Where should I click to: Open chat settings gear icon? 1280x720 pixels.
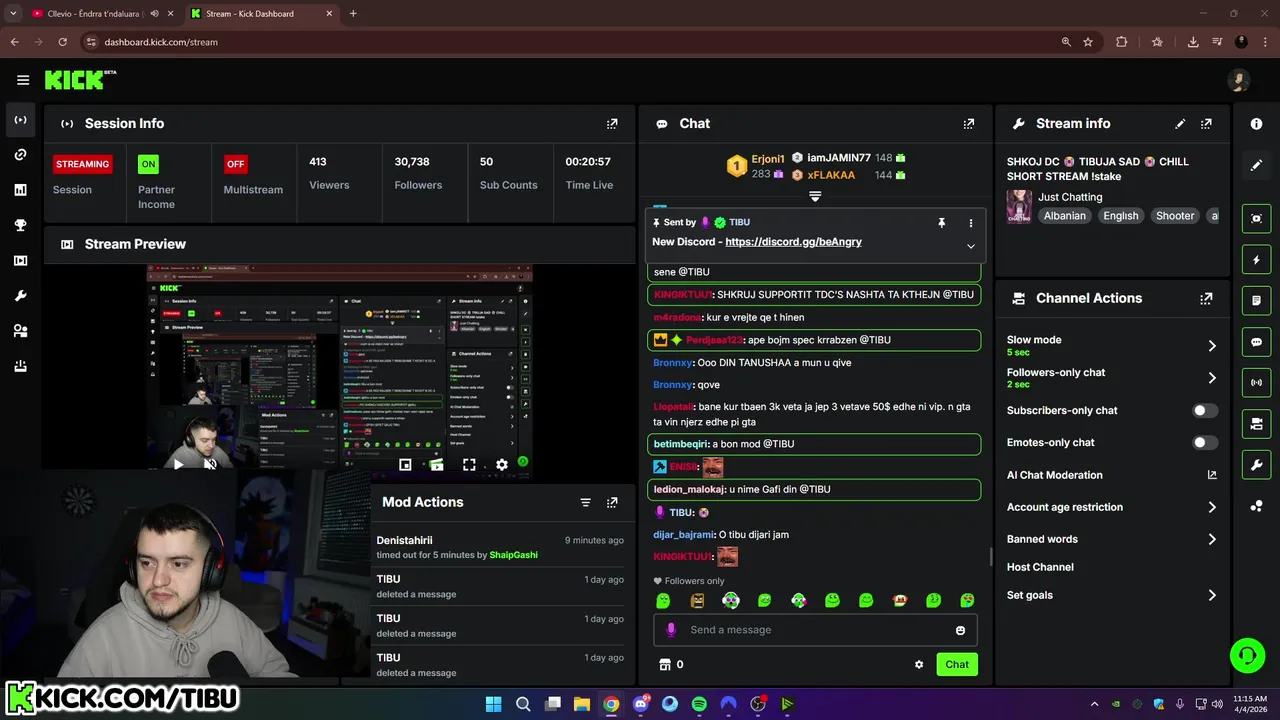pyautogui.click(x=919, y=664)
